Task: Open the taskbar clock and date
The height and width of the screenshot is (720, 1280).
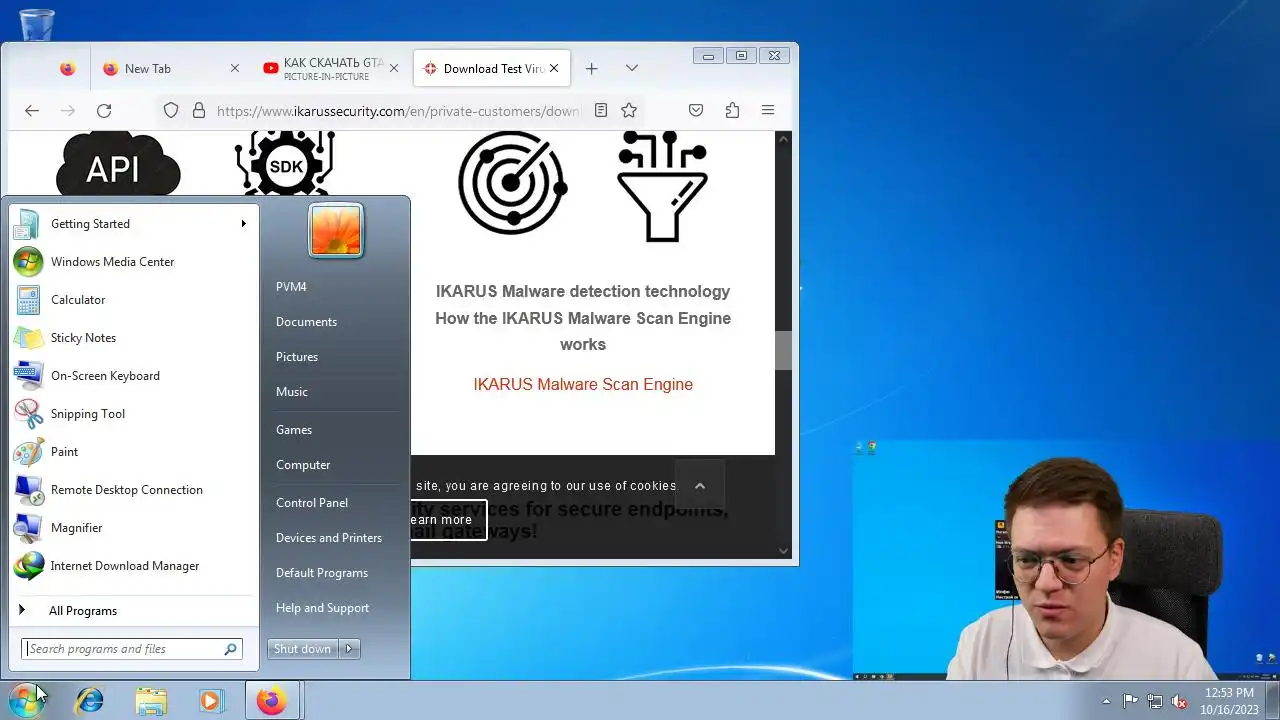Action: pos(1229,701)
